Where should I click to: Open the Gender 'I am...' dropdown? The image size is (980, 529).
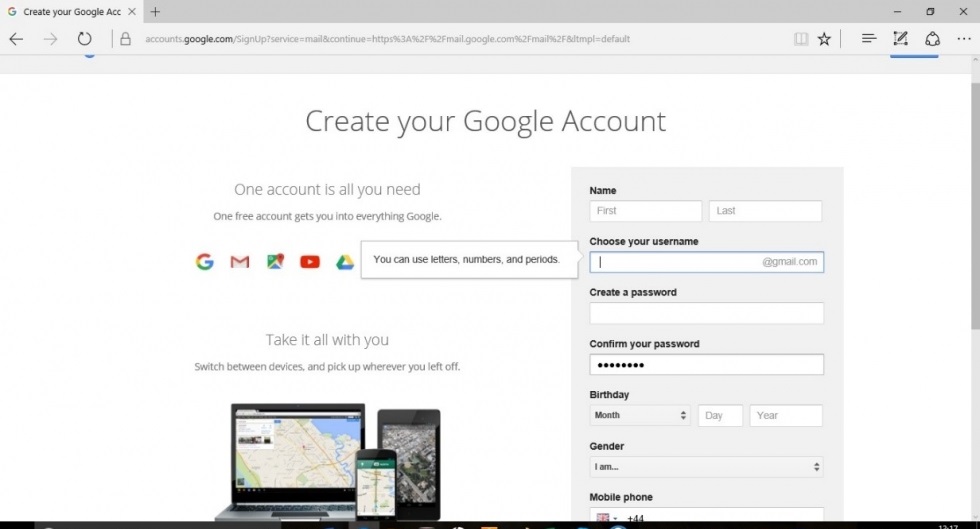point(706,467)
